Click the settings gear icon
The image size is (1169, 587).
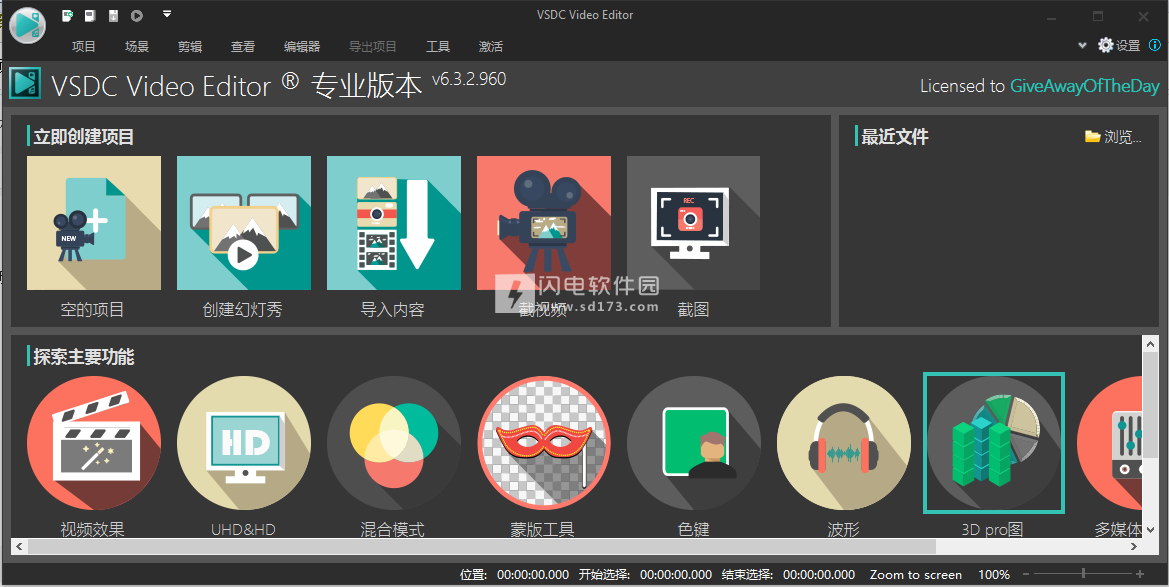pos(1106,45)
